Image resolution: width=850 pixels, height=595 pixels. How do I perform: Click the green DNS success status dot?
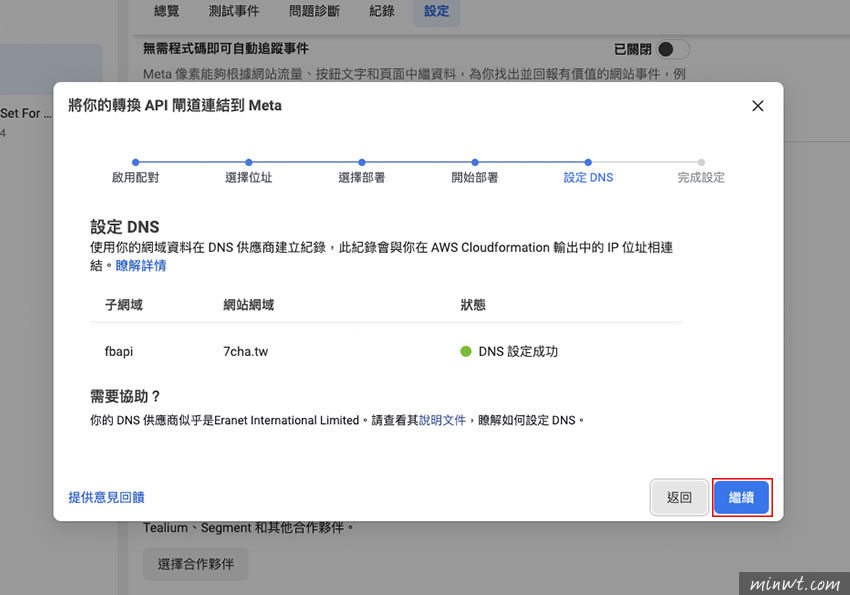click(466, 351)
